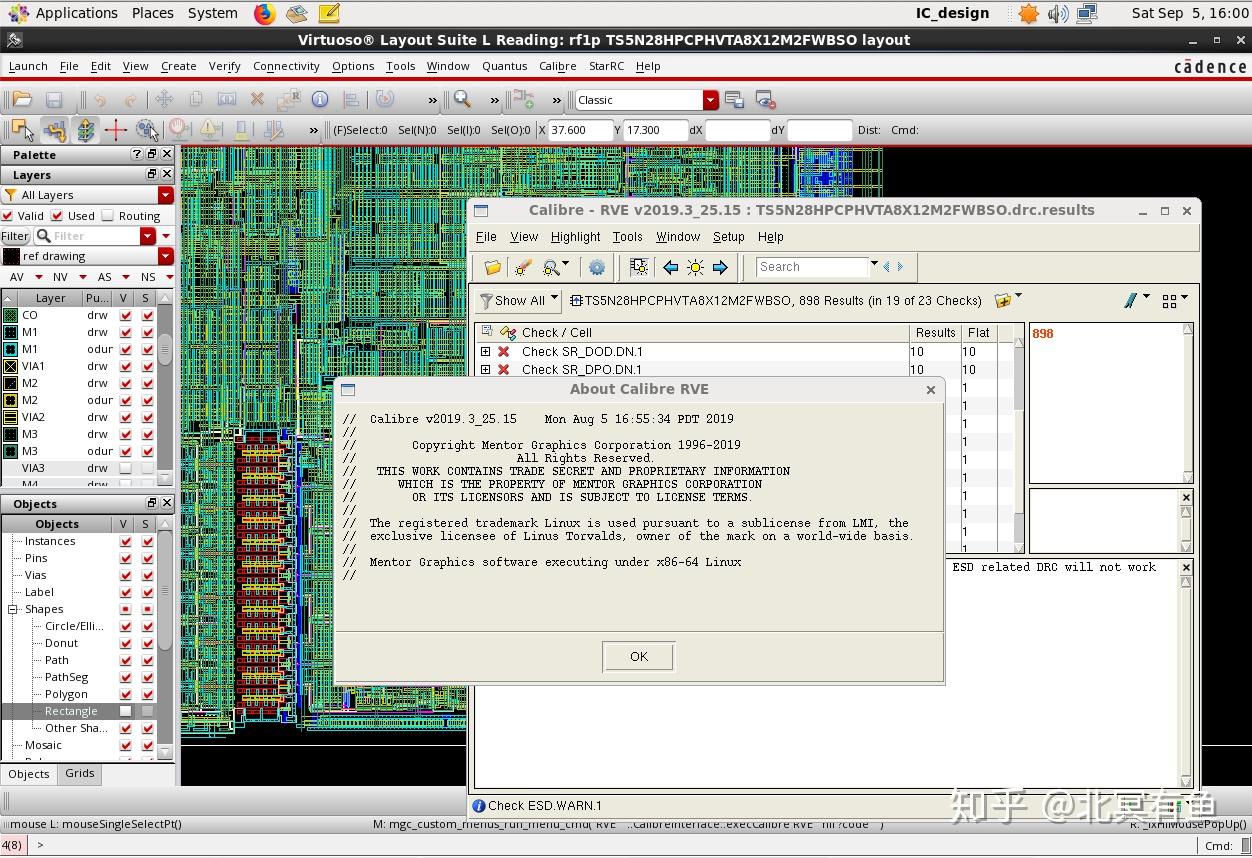Click OK in About Calibre RVE dialog
1252x858 pixels.
coord(639,657)
